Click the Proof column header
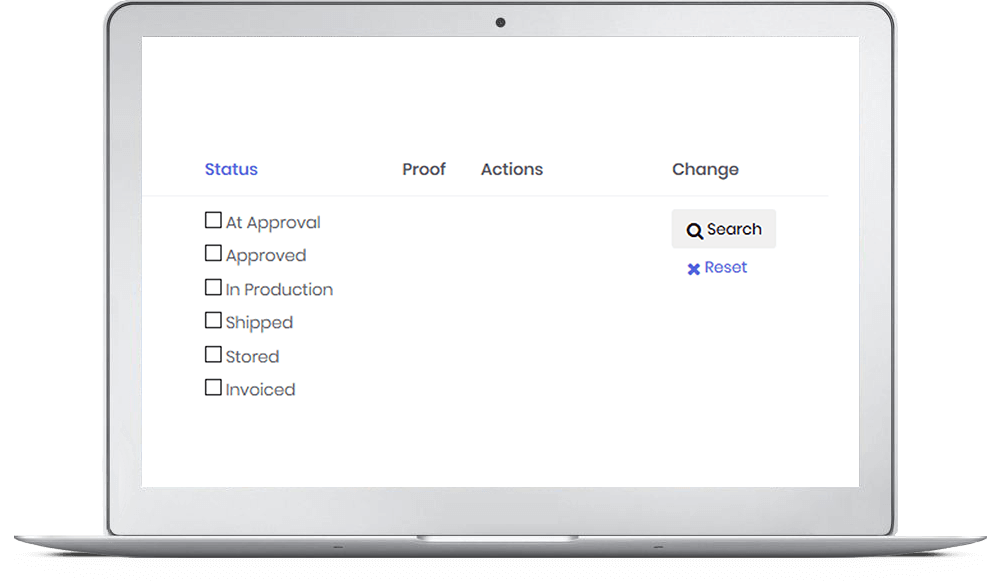Viewport: 999px width, 582px height. tap(424, 170)
